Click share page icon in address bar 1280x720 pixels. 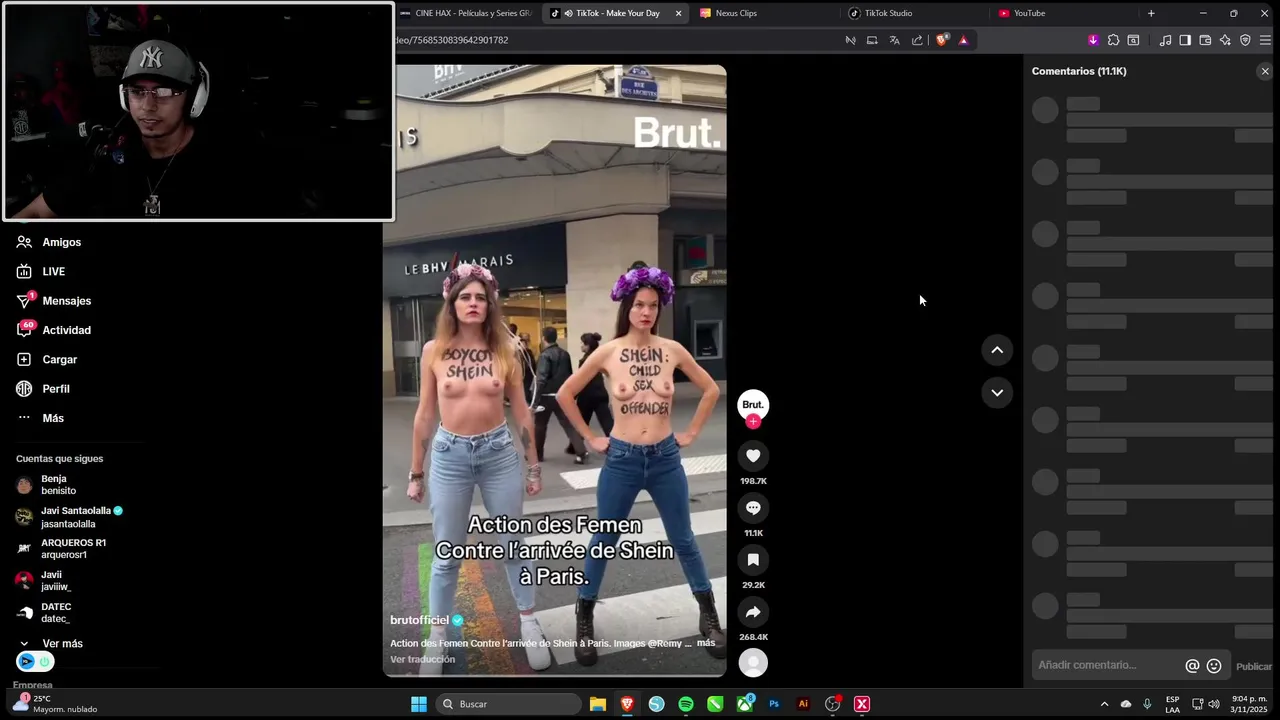917,40
